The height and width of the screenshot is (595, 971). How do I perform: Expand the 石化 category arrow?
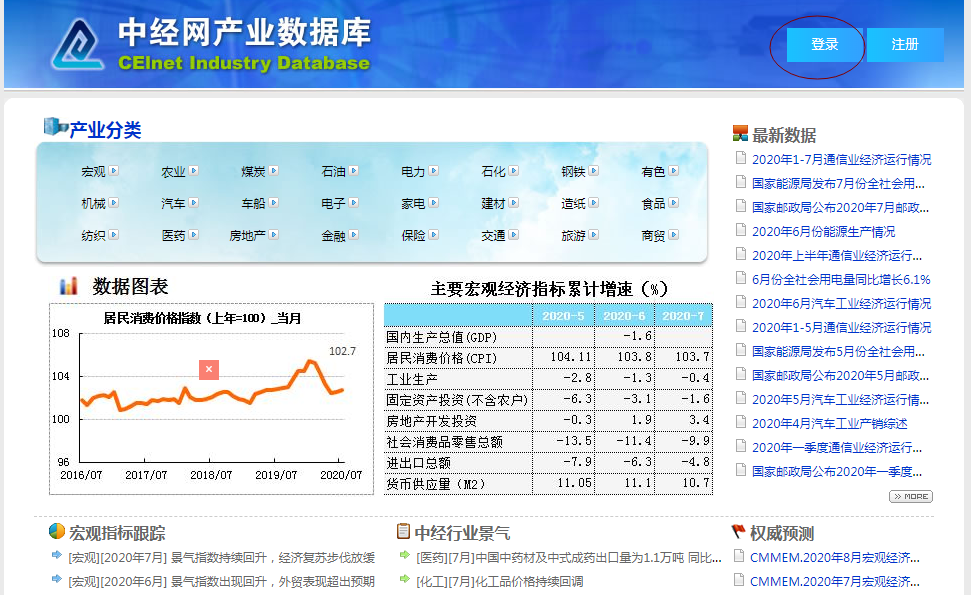click(514, 171)
